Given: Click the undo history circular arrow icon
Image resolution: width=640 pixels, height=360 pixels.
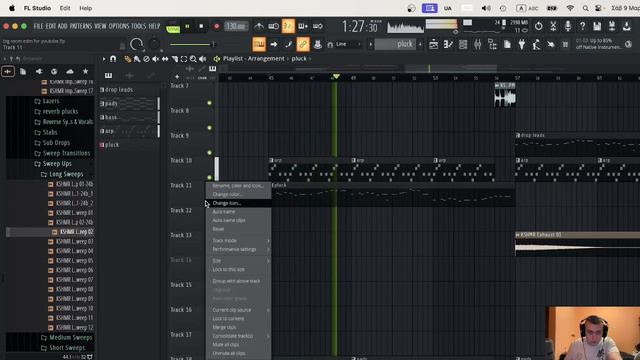Looking at the screenshot, I should [x=538, y=26].
